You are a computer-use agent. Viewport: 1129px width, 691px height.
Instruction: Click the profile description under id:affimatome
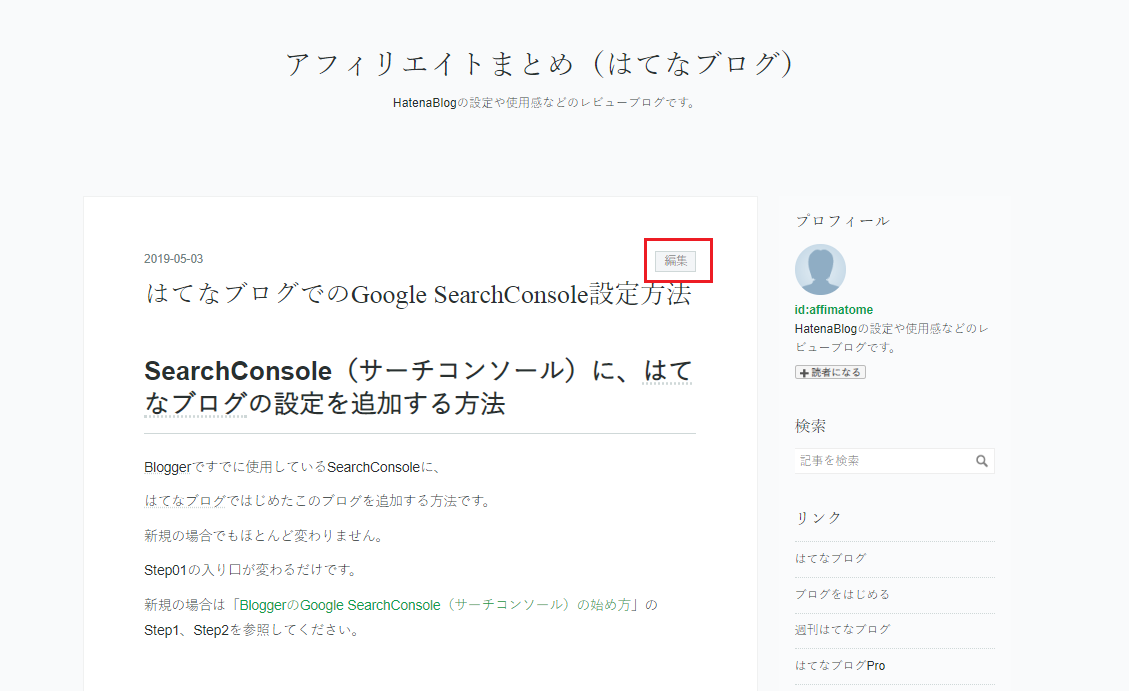pos(892,338)
